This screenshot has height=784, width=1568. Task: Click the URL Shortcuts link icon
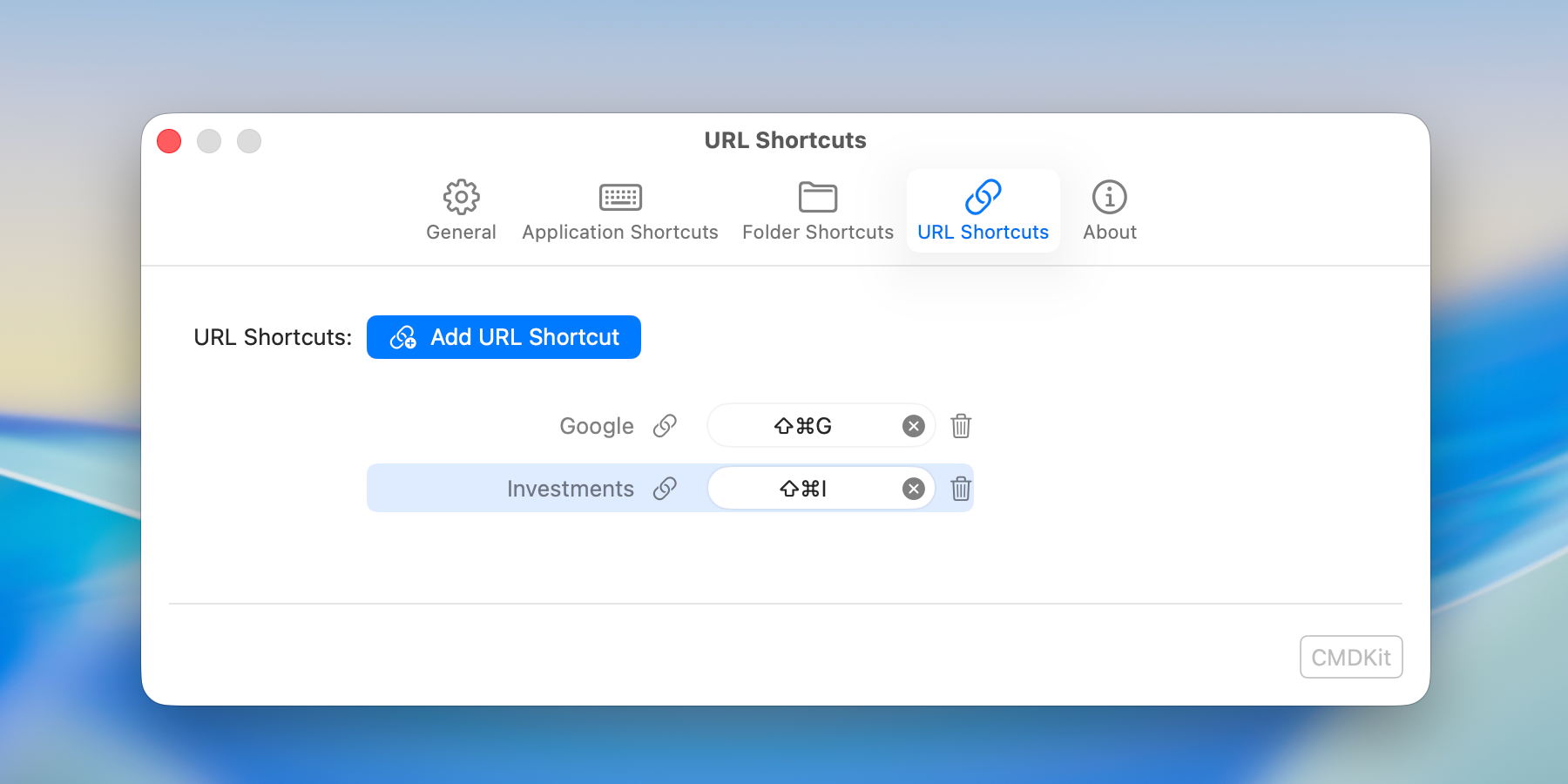coord(983,198)
